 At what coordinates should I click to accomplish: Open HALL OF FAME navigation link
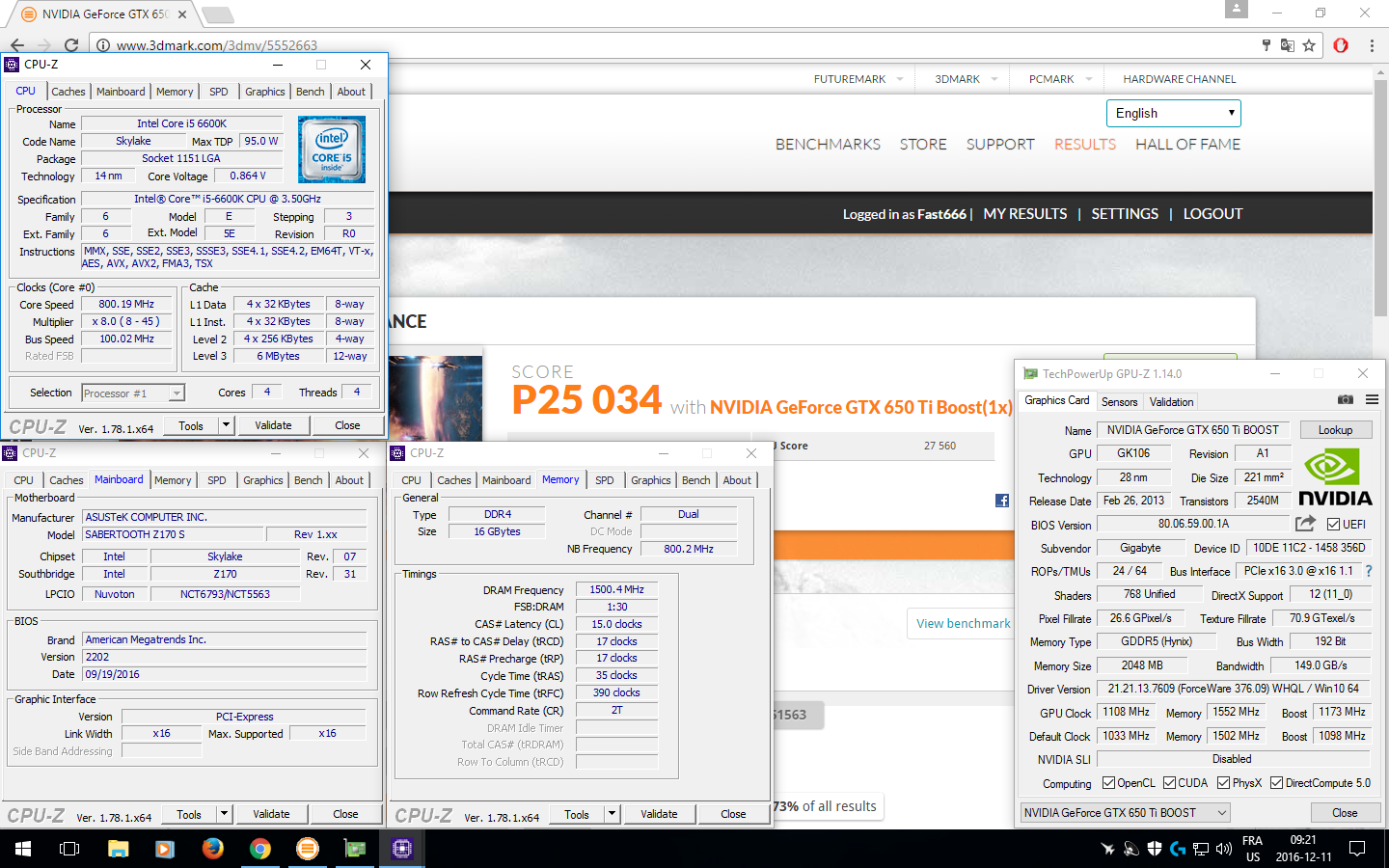pyautogui.click(x=1187, y=145)
